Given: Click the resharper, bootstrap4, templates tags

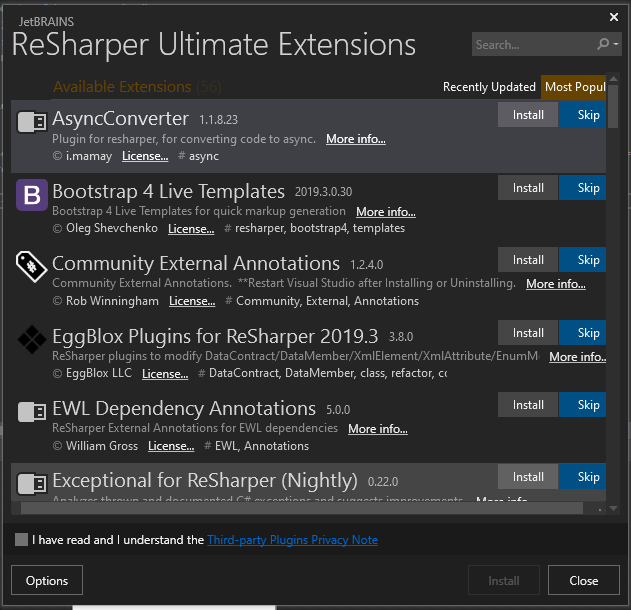Looking at the screenshot, I should click(x=320, y=228).
